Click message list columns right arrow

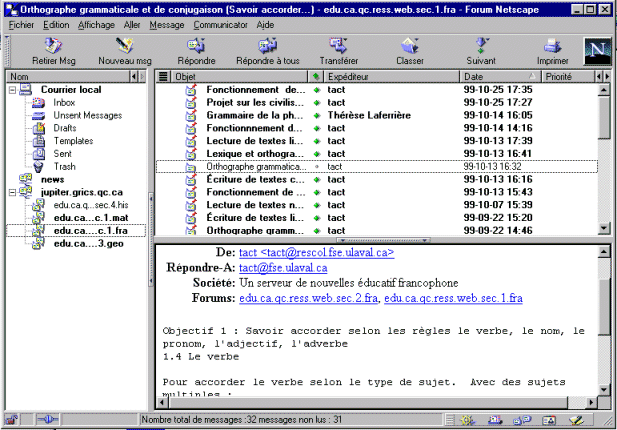(607, 76)
